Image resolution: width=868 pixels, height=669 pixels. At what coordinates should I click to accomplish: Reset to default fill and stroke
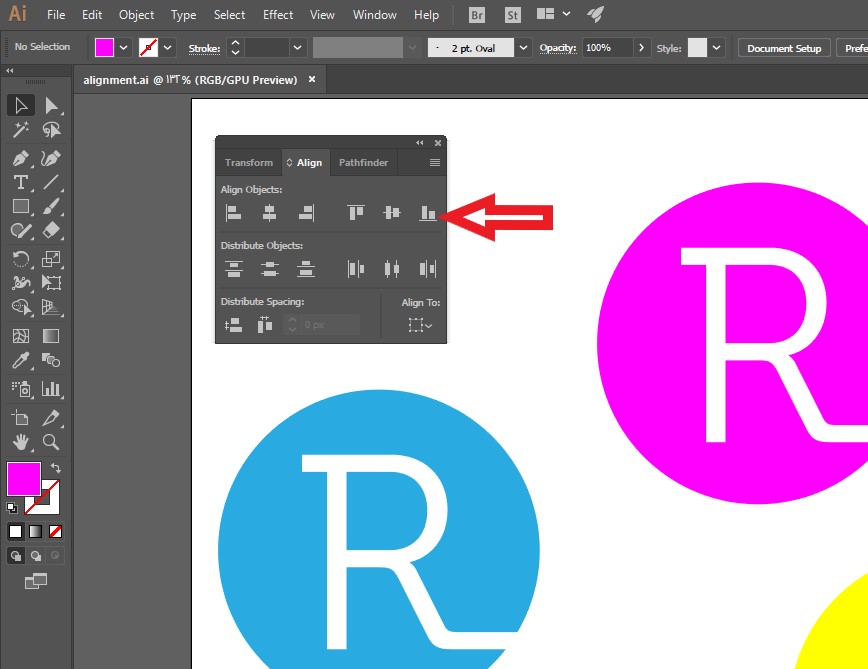pos(12,507)
